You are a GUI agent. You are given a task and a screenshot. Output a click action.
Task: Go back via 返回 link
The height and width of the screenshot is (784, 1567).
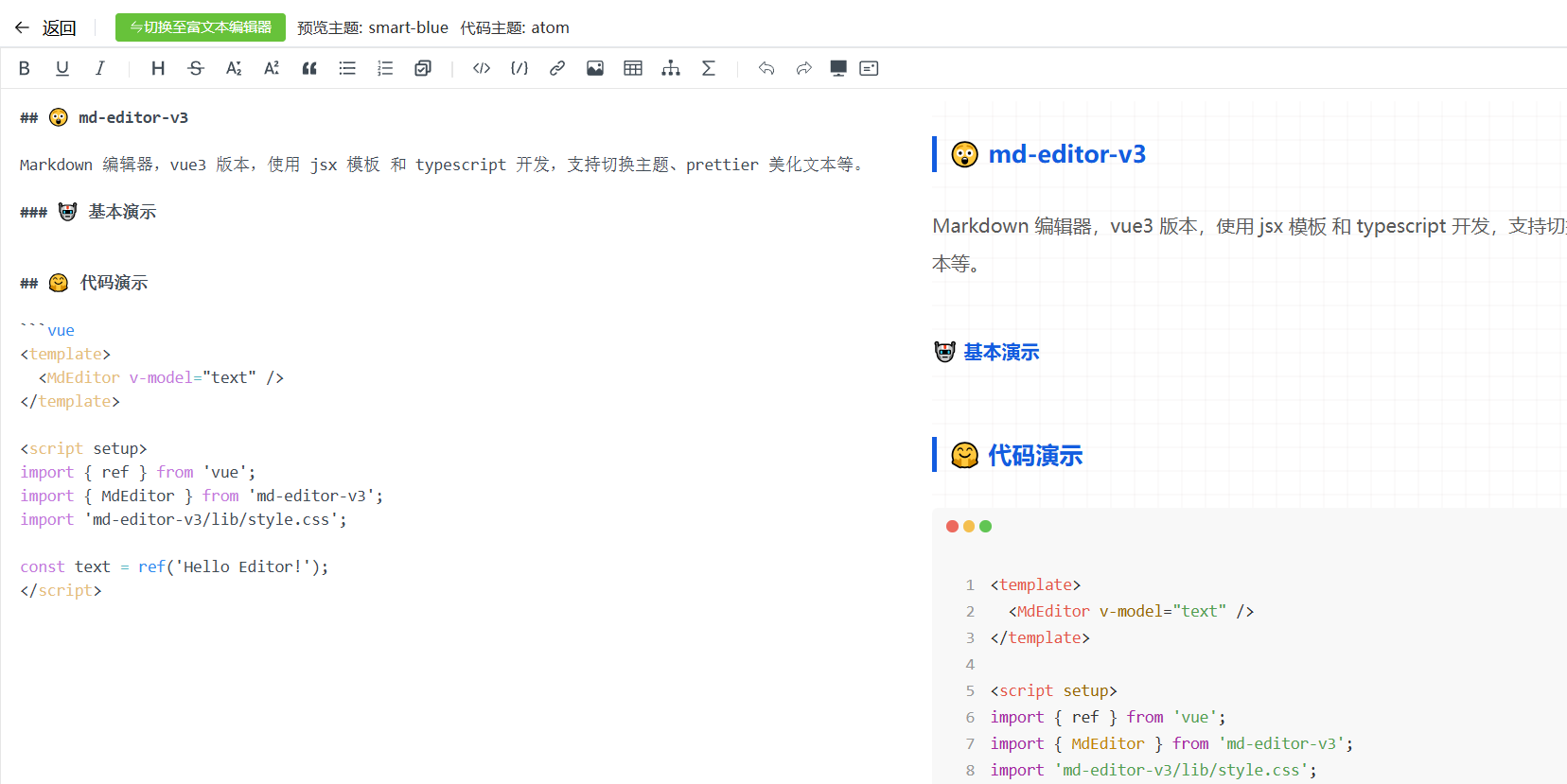(x=59, y=27)
